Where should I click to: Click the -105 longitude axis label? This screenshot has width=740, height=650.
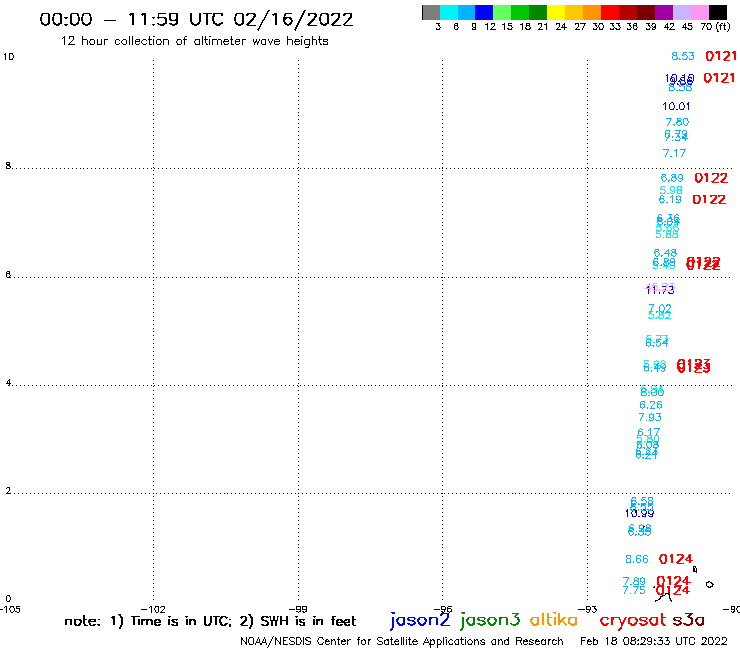click(x=10, y=609)
